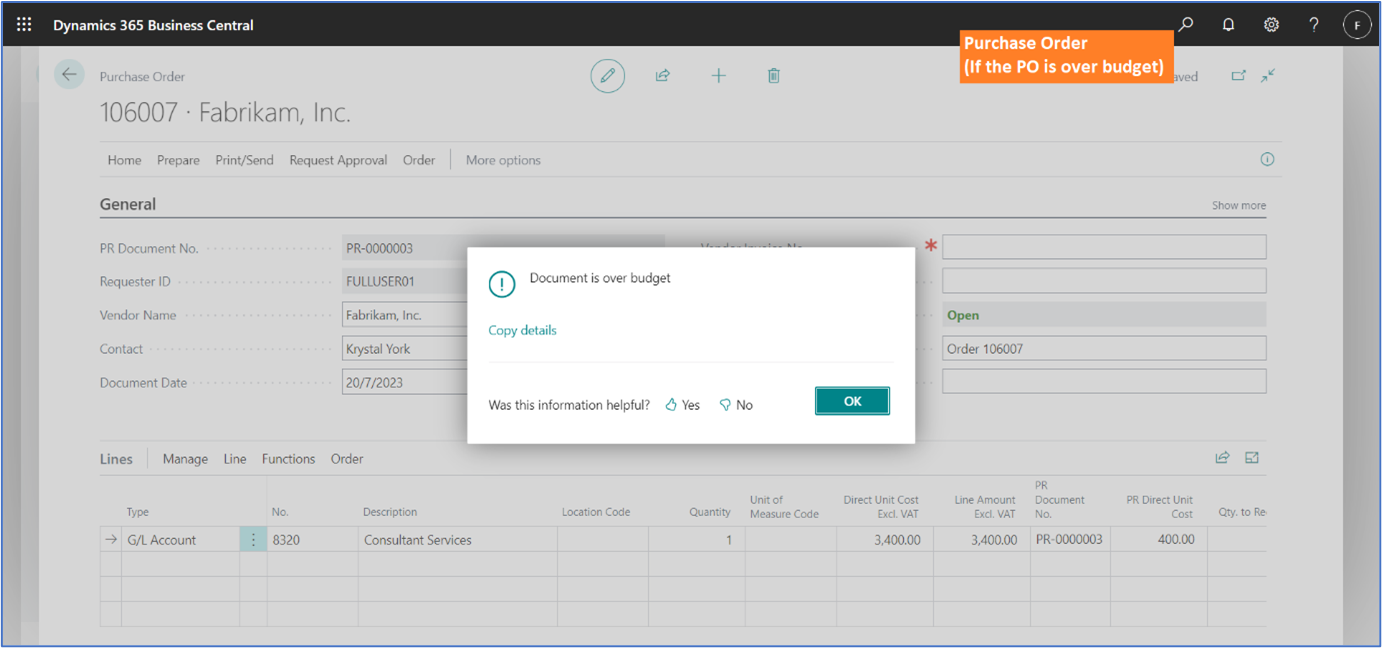Viewport: 1382px width, 648px height.
Task: Click thumbs-up Yes feedback
Action: 683,405
